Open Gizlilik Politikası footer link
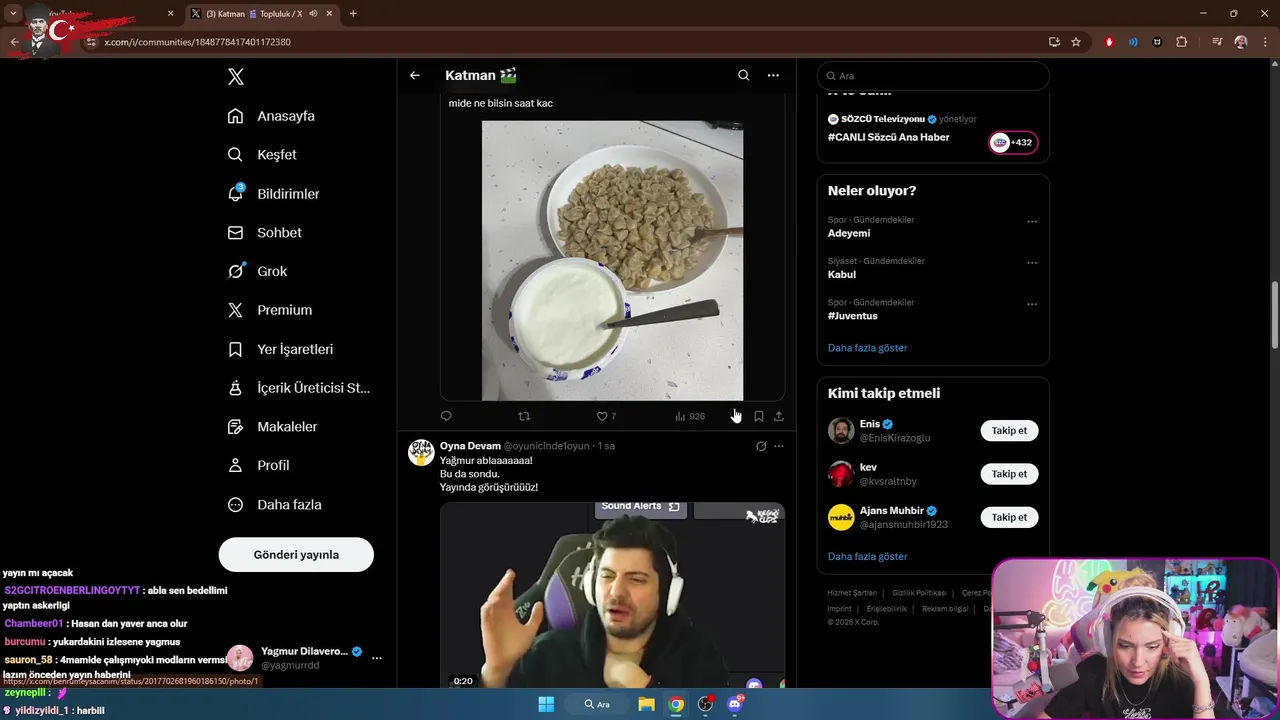 tap(919, 593)
